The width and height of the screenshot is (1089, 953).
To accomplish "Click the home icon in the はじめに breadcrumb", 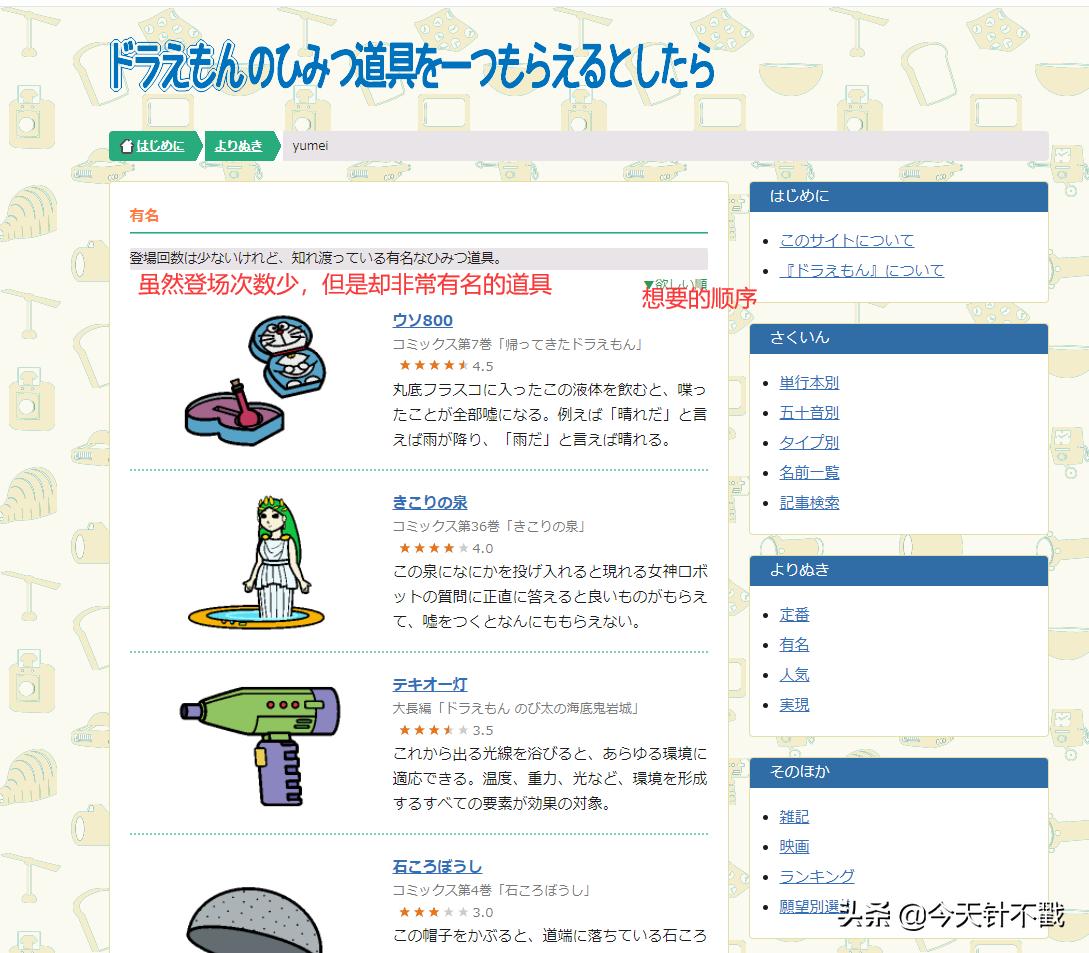I will [125, 144].
